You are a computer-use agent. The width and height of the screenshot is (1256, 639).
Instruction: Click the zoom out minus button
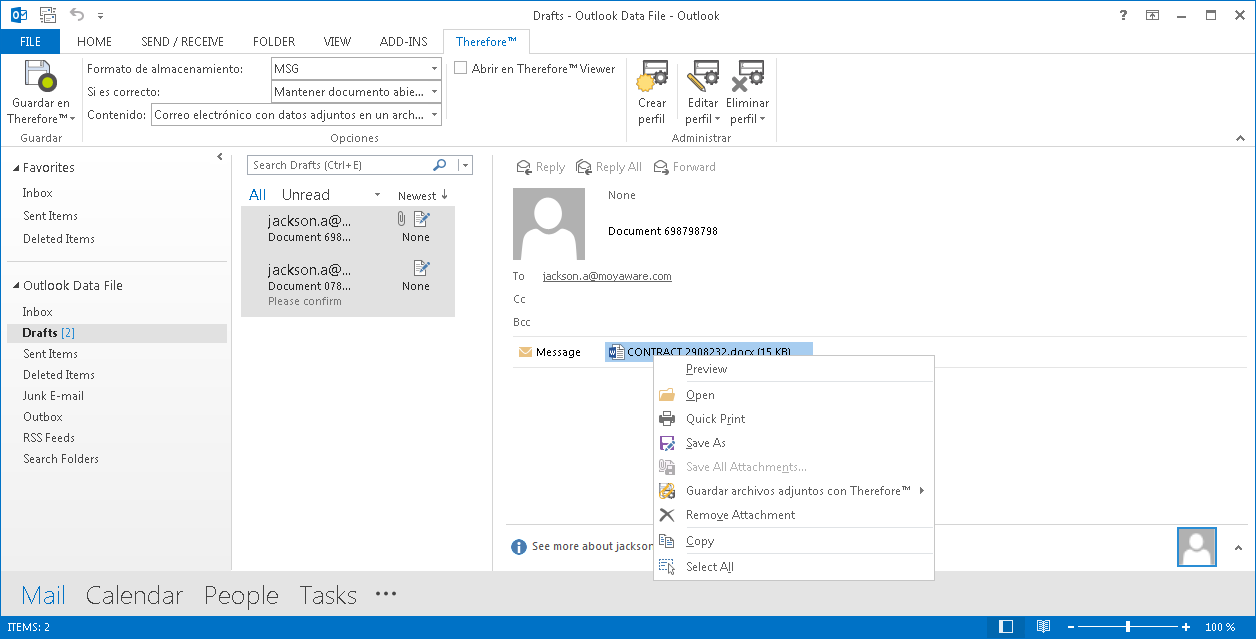click(x=1069, y=627)
